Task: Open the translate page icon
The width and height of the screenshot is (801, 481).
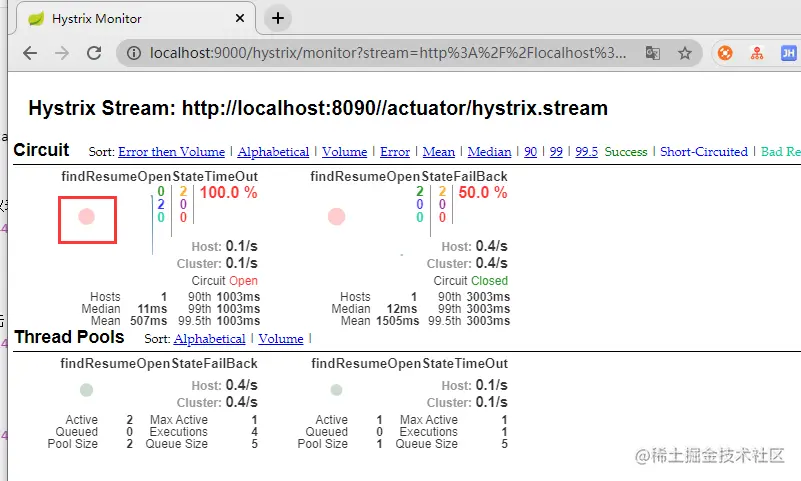Action: [x=653, y=53]
